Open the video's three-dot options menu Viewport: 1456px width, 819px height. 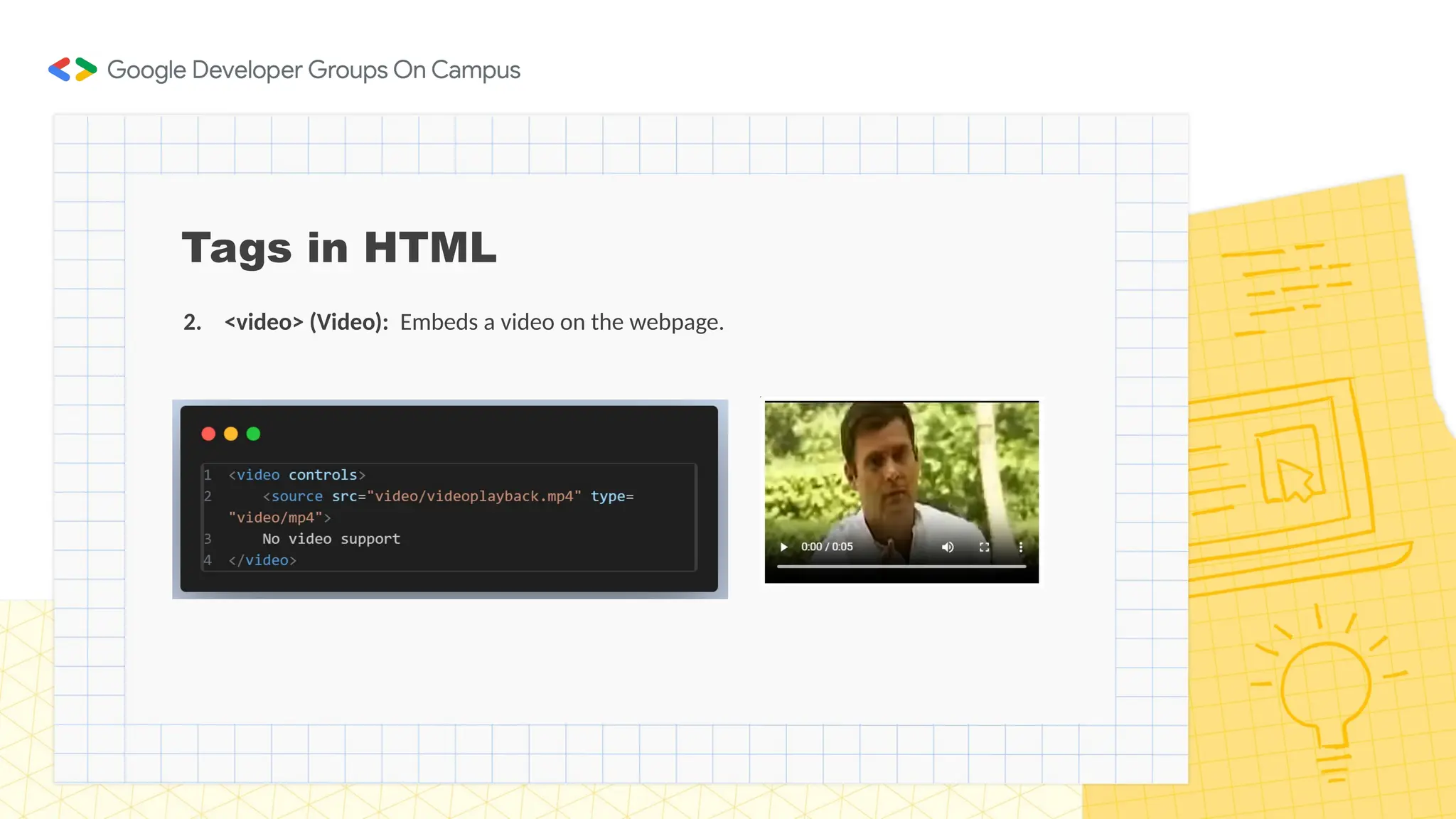[1020, 547]
